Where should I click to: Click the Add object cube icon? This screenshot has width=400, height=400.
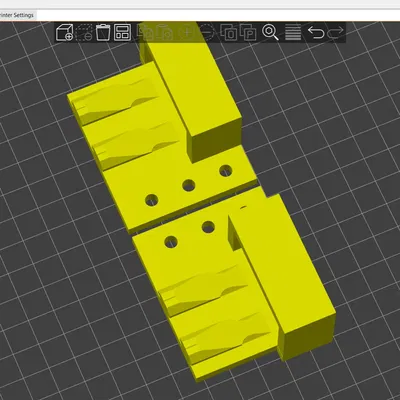64,32
